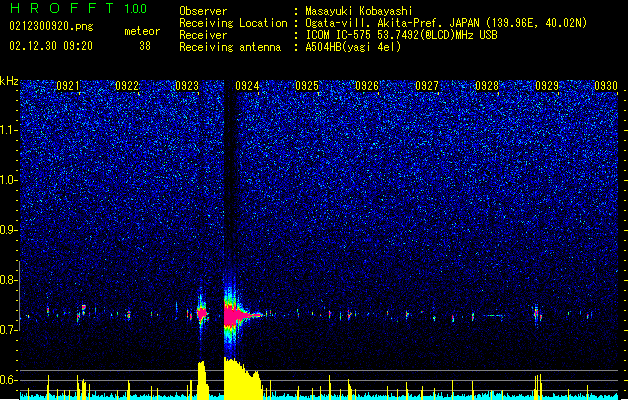Click the 0925 time marker
The width and height of the screenshot is (629, 400).
tap(307, 86)
